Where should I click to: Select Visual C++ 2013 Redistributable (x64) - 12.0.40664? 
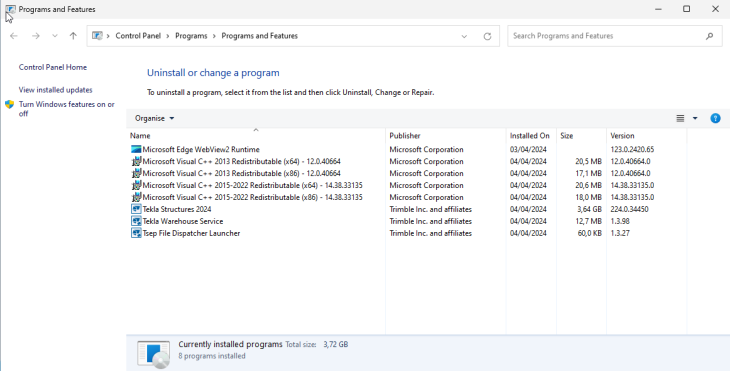(406, 162)
